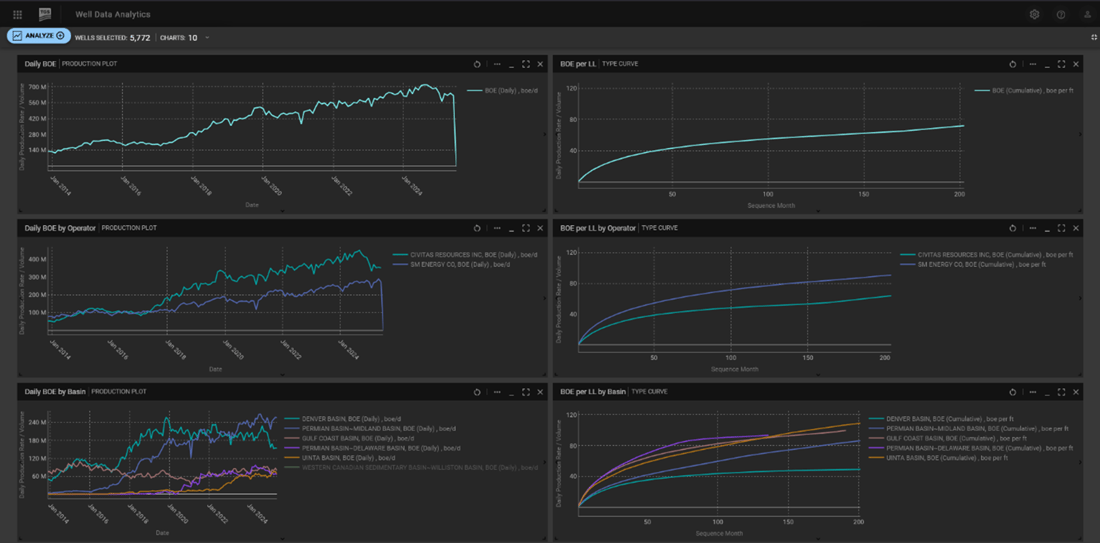The height and width of the screenshot is (543, 1100).
Task: Click the TGS logo icon
Action: coord(45,15)
